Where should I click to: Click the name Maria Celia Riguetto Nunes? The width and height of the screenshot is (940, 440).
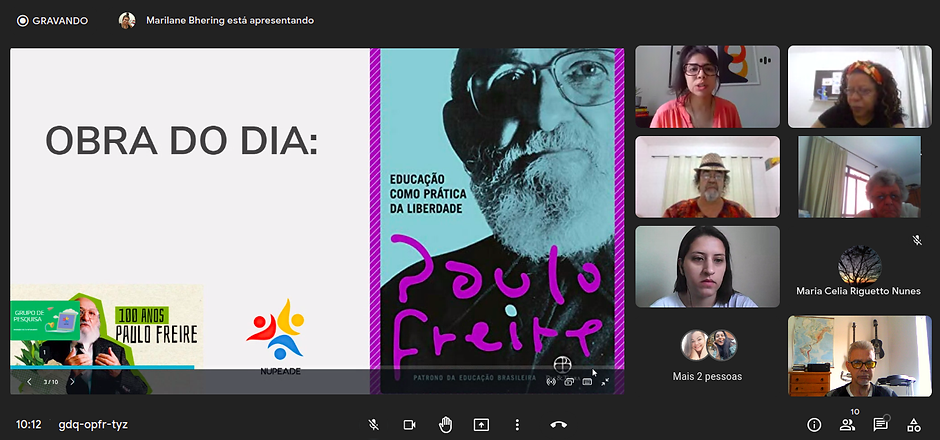pyautogui.click(x=858, y=291)
